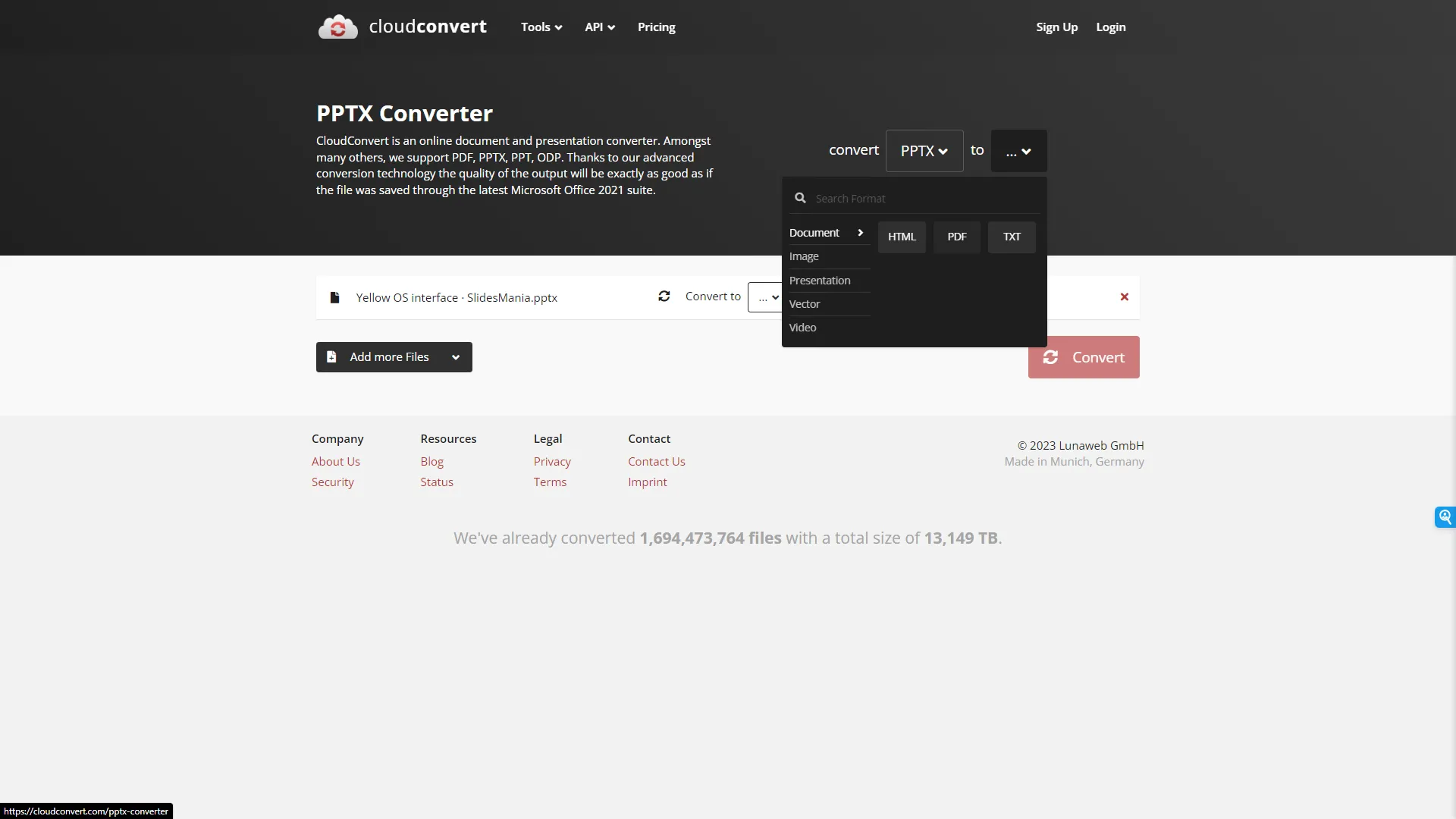This screenshot has height=819, width=1456.
Task: Select the Video format category
Action: [802, 327]
